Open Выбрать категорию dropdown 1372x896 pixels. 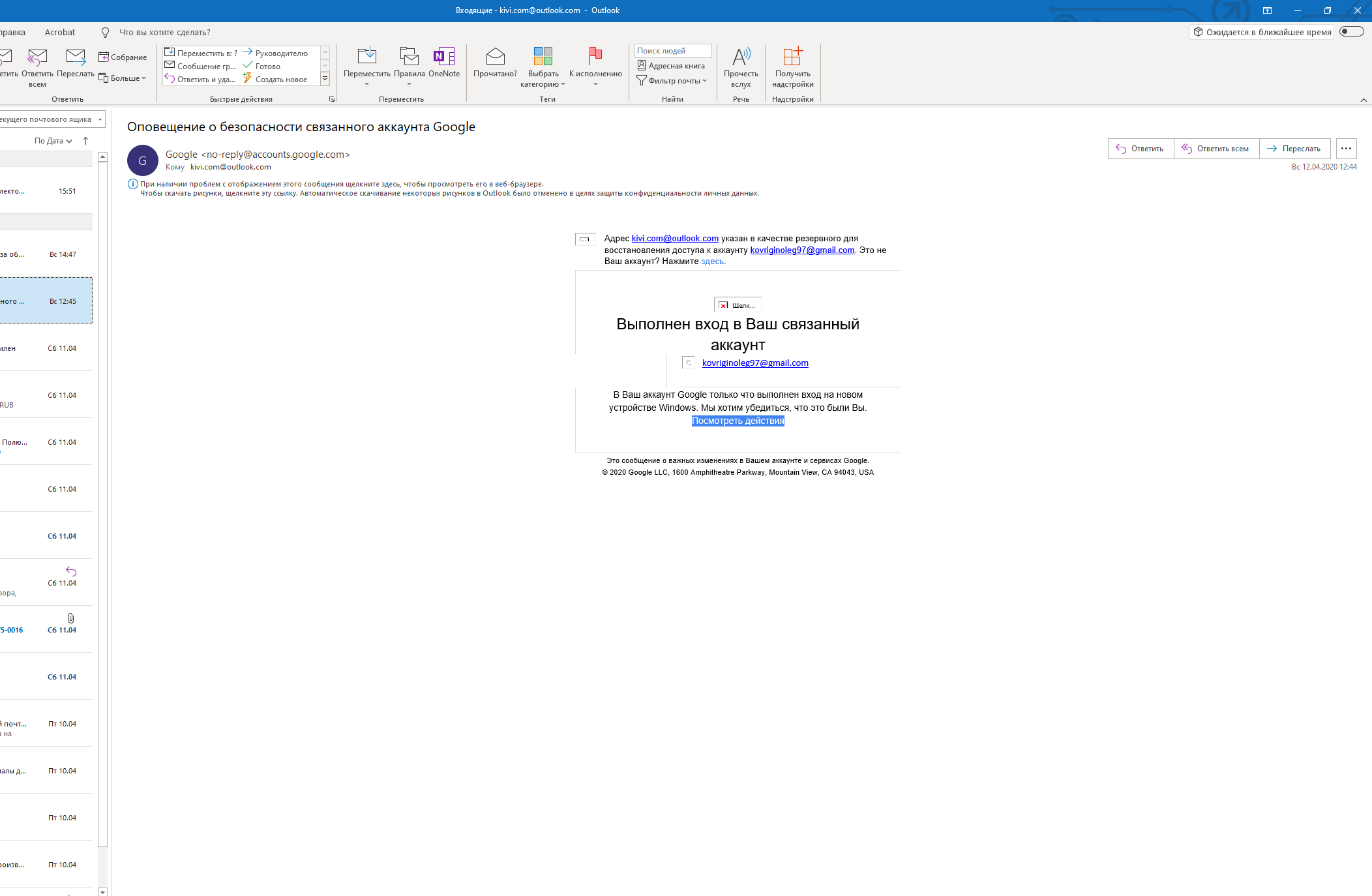pyautogui.click(x=543, y=67)
